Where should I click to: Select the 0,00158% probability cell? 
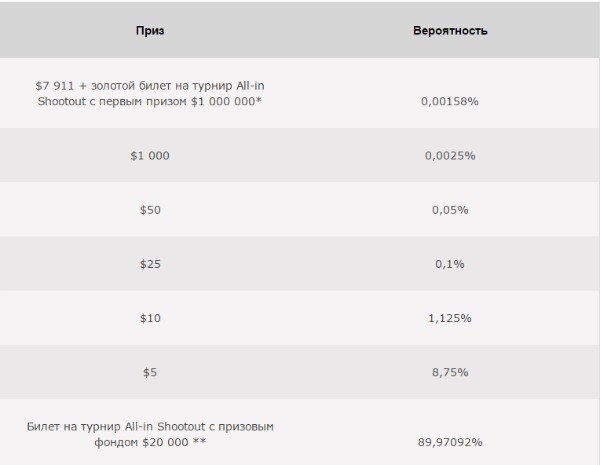pos(450,102)
